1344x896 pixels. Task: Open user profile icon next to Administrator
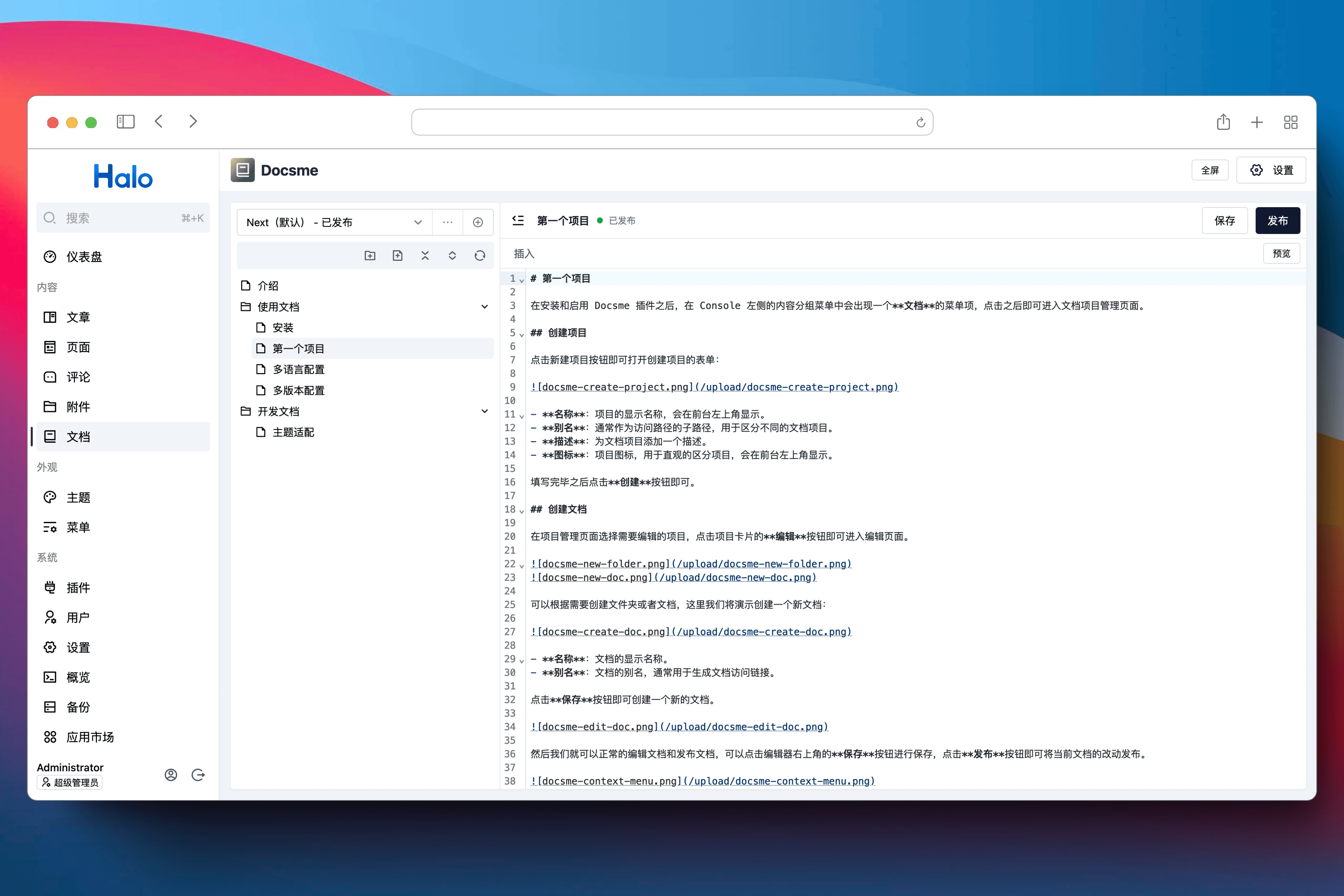tap(171, 775)
